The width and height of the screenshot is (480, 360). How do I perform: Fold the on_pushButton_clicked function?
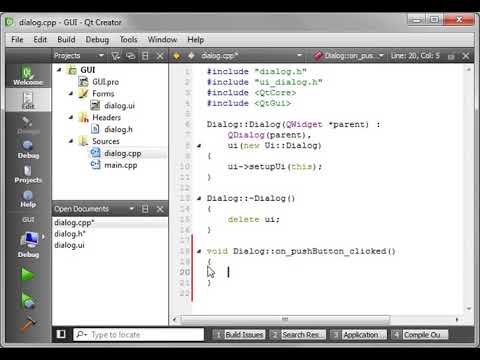coord(199,251)
